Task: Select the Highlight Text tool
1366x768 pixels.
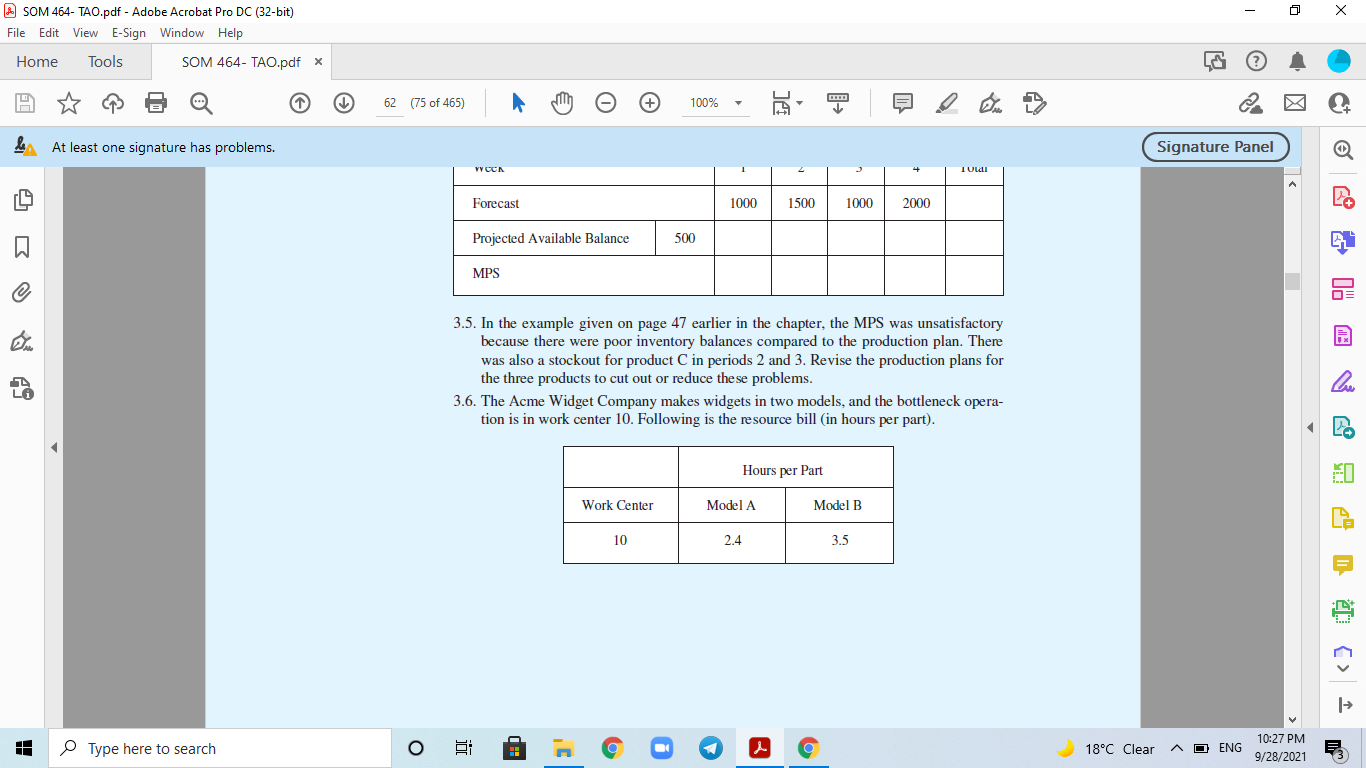Action: point(946,102)
